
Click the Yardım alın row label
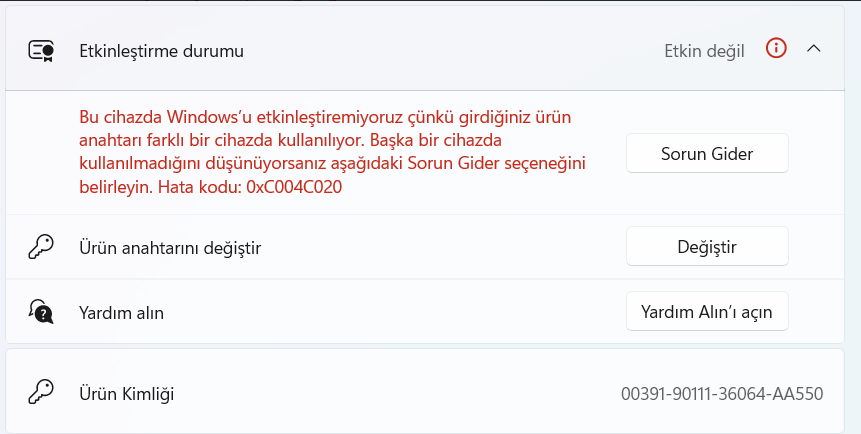[121, 313]
